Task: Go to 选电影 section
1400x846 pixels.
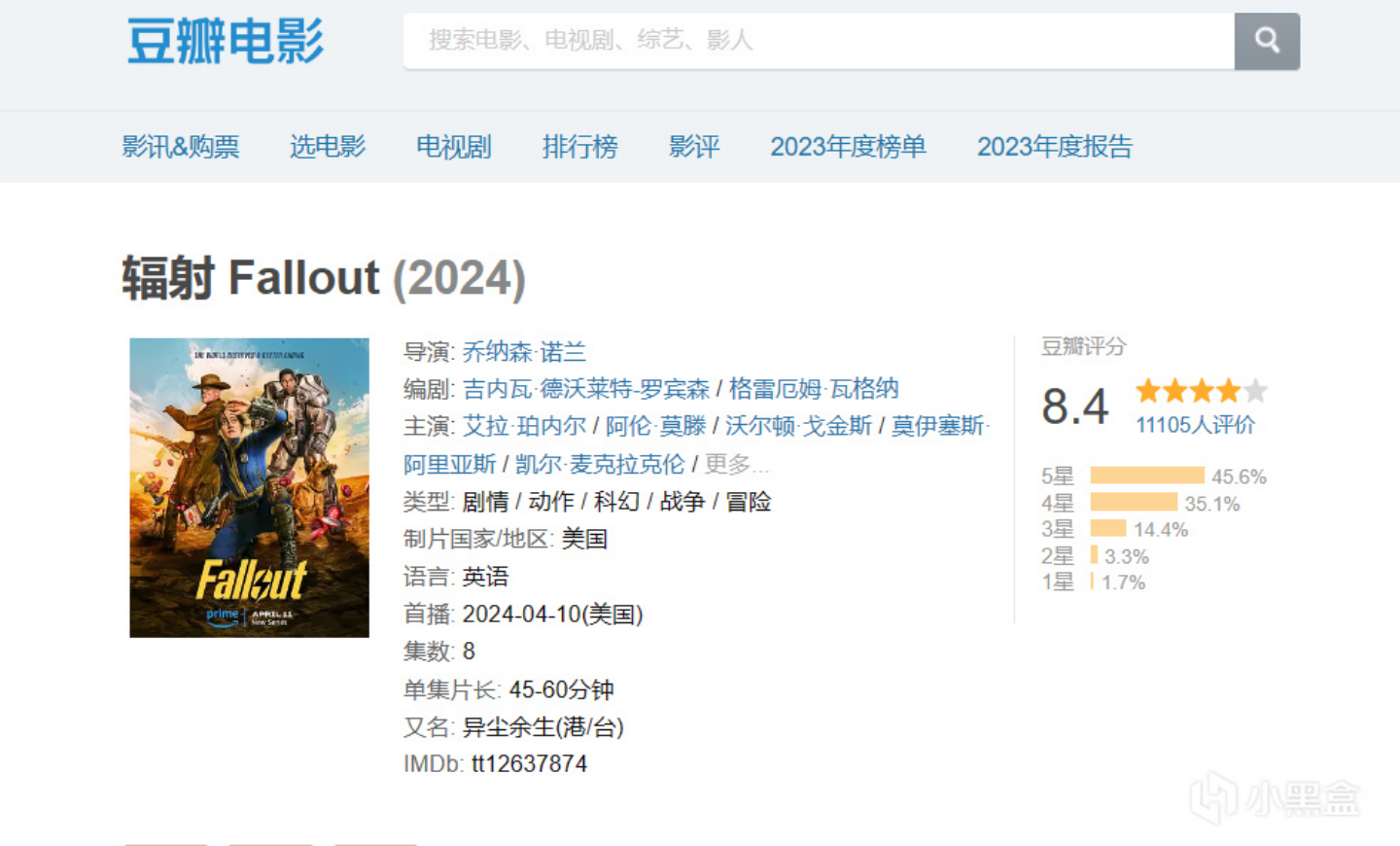Action: coord(328,147)
